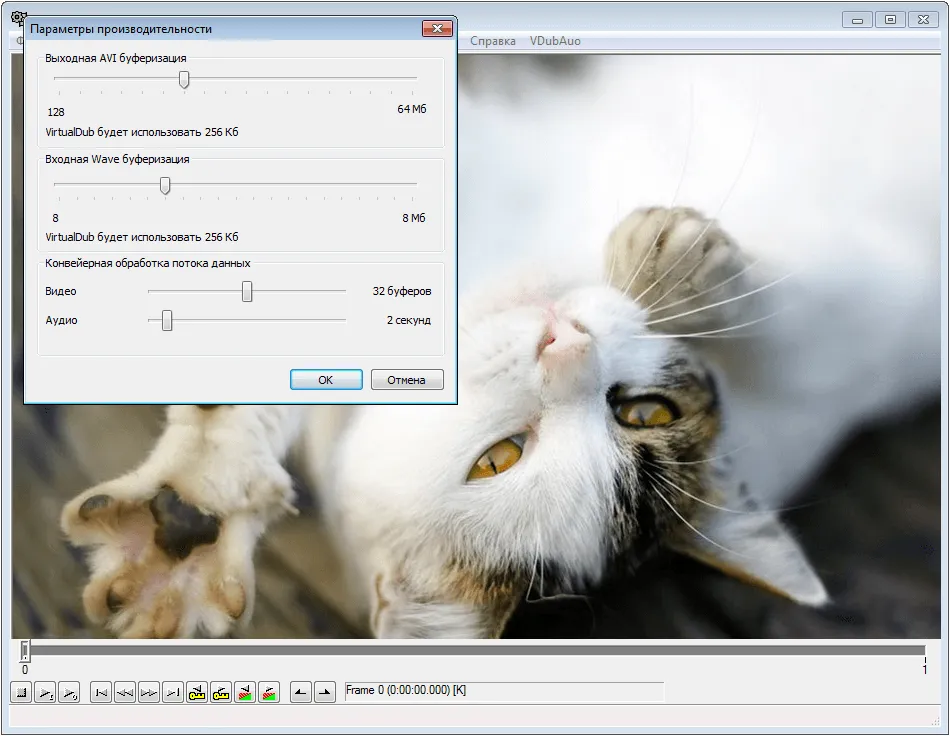Set the selection end mark
Screen dimensions: 950x736
tap(325, 692)
